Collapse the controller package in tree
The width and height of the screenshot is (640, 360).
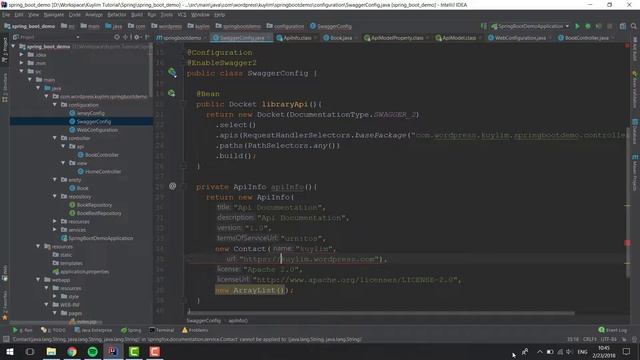[x=55, y=138]
